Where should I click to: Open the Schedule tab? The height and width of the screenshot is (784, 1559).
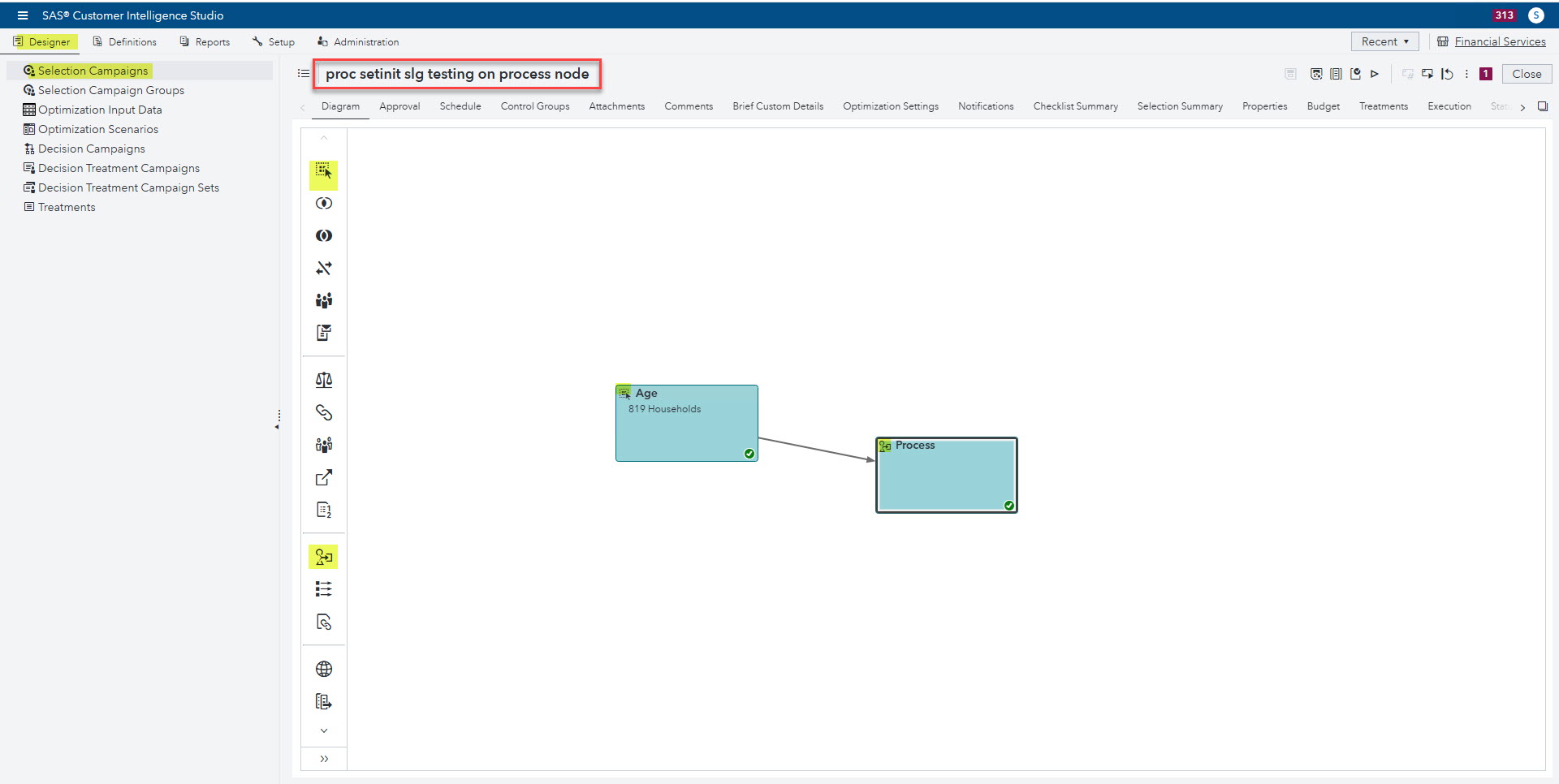coord(460,106)
